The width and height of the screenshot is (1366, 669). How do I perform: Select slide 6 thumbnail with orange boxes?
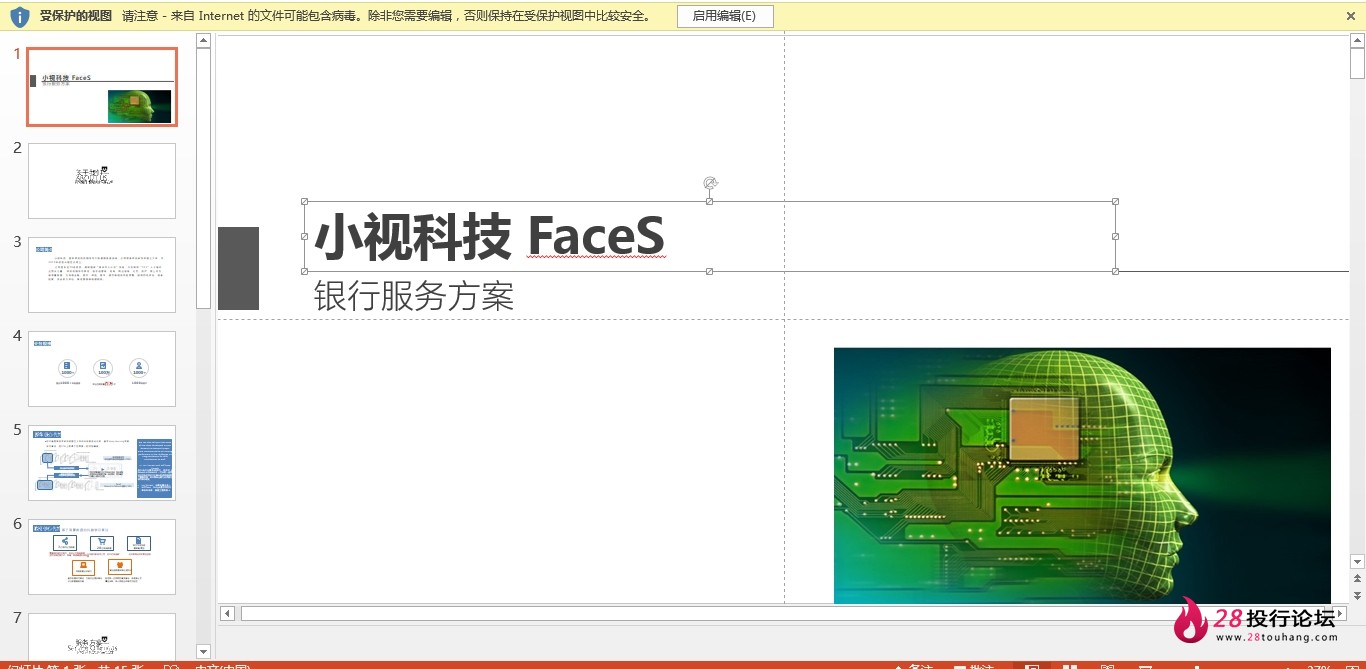(x=102, y=557)
